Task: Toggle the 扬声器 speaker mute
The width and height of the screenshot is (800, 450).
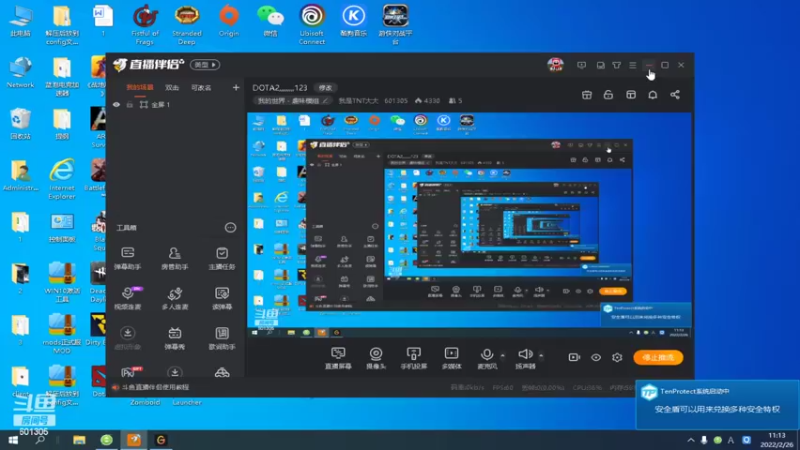Action: pyautogui.click(x=525, y=358)
